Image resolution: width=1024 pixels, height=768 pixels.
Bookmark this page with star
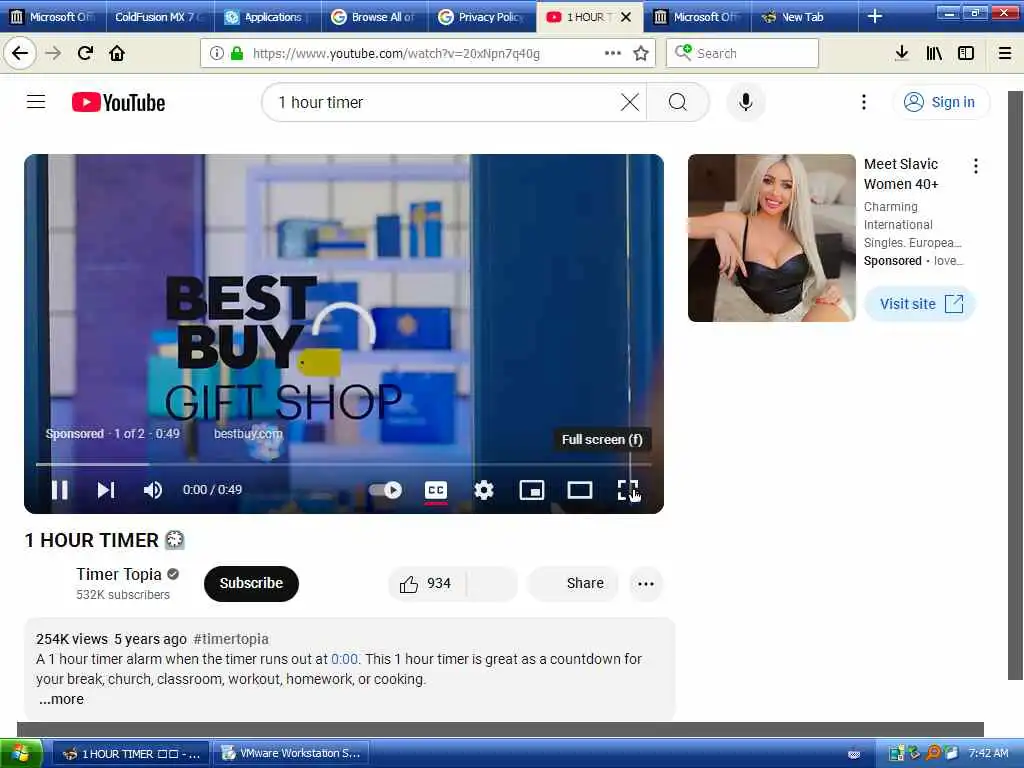click(x=641, y=53)
